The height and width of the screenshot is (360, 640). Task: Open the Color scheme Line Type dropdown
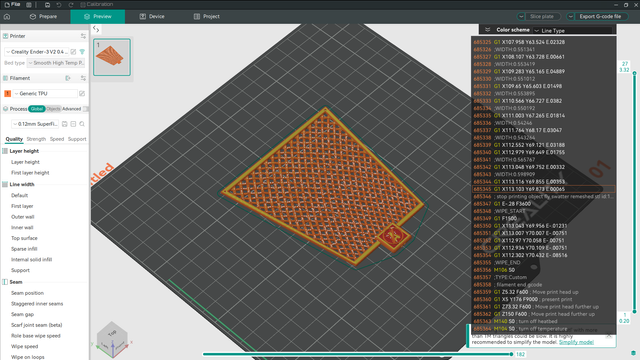[573, 30]
